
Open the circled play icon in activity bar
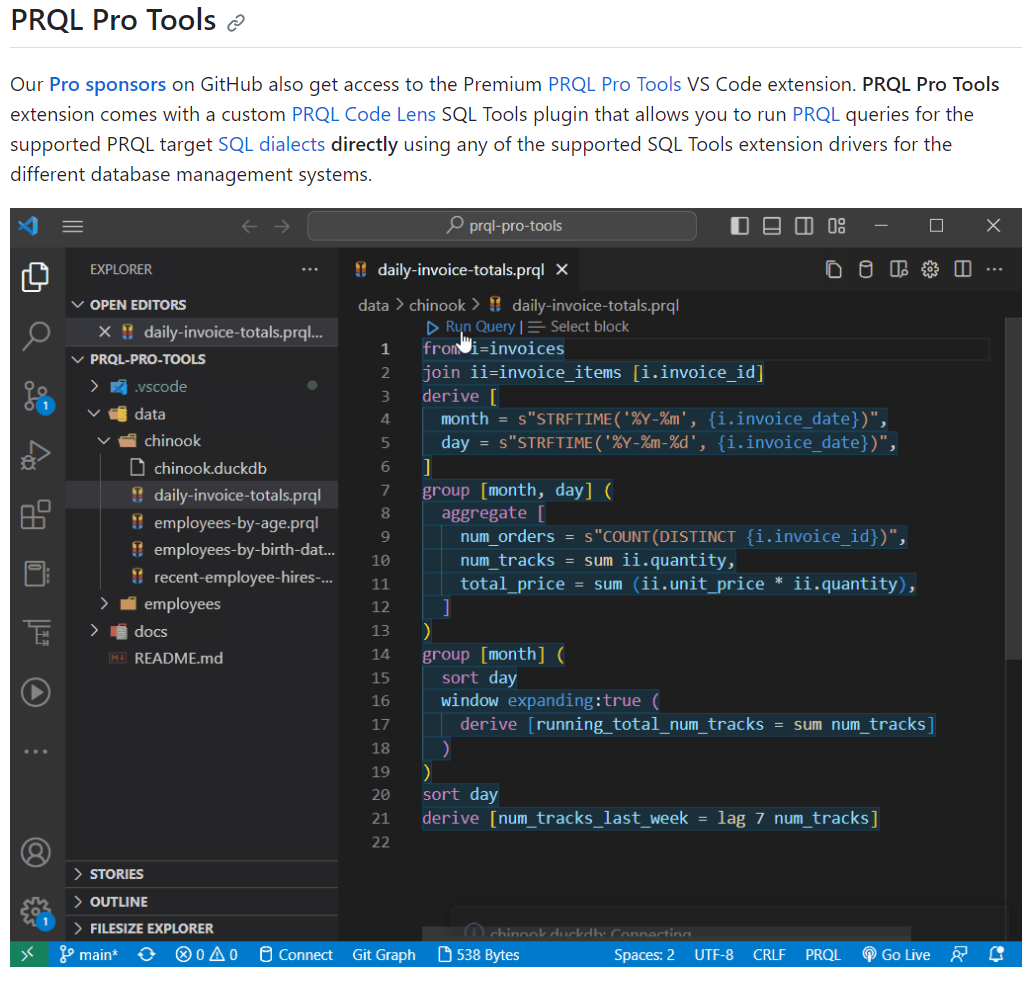tap(36, 692)
